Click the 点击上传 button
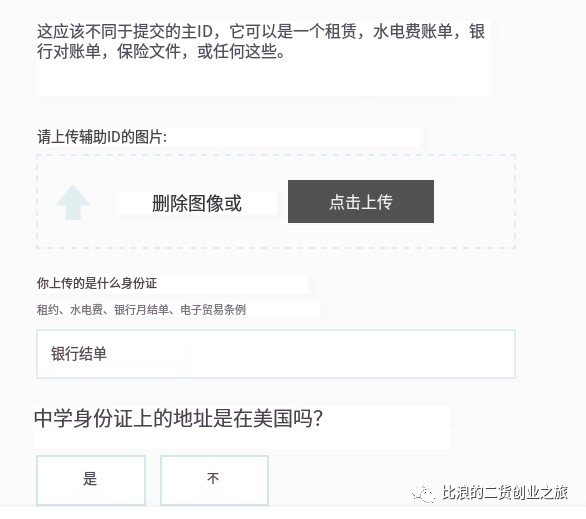 [361, 201]
